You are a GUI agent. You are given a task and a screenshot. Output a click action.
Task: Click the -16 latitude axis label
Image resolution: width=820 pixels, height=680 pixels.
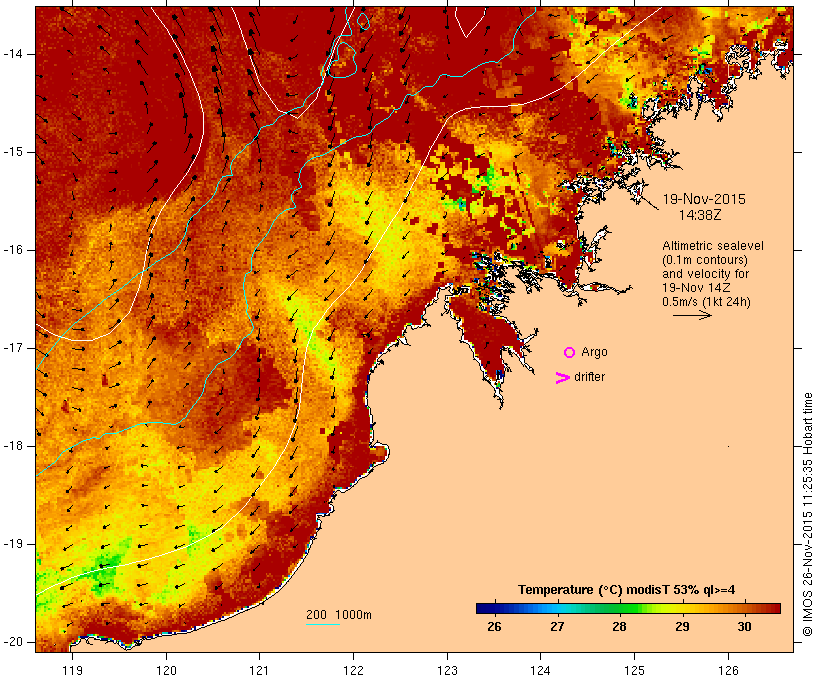tap(12, 250)
